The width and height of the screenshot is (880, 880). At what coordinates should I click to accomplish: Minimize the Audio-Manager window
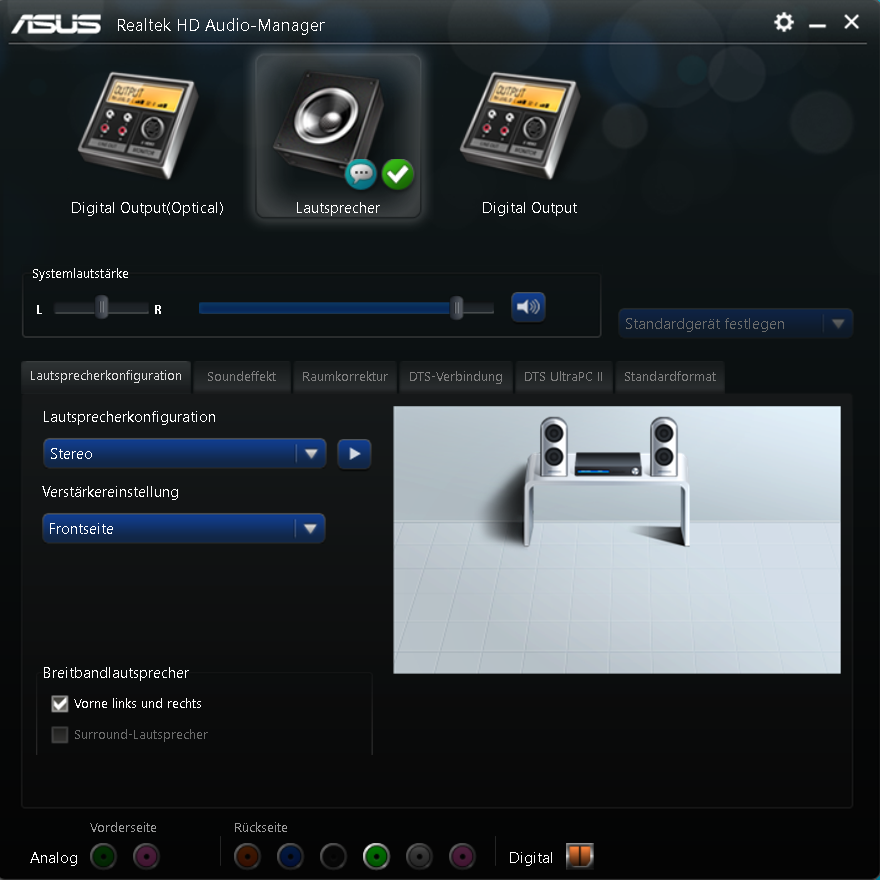tap(817, 24)
